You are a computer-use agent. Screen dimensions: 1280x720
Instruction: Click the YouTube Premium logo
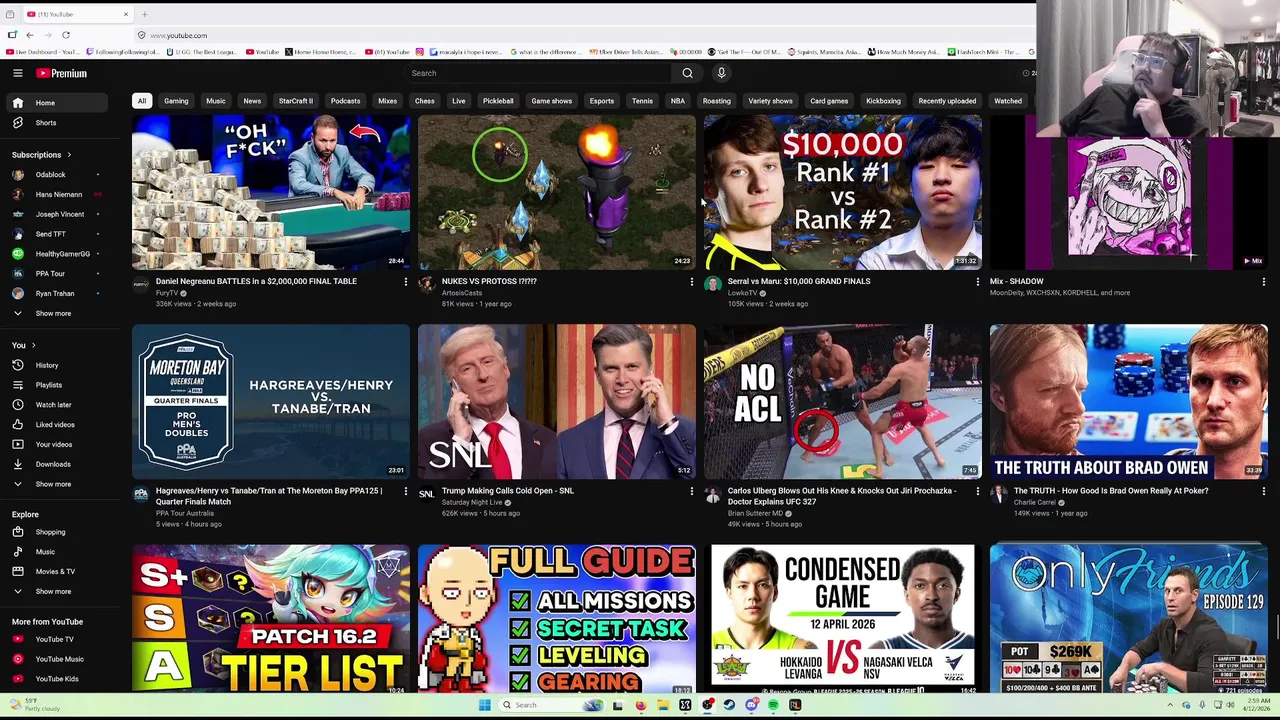point(62,73)
